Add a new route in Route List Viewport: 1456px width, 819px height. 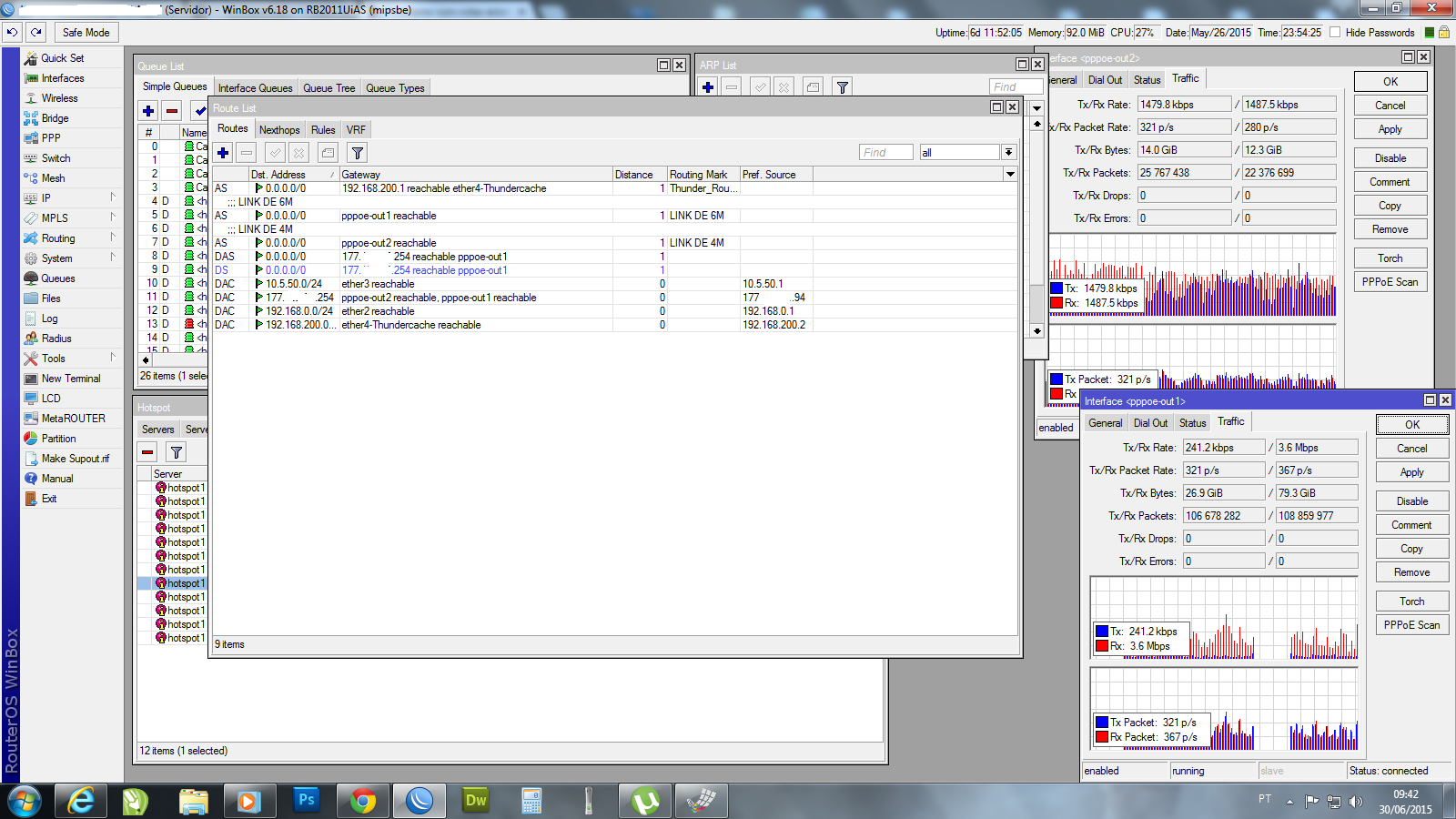pos(223,153)
